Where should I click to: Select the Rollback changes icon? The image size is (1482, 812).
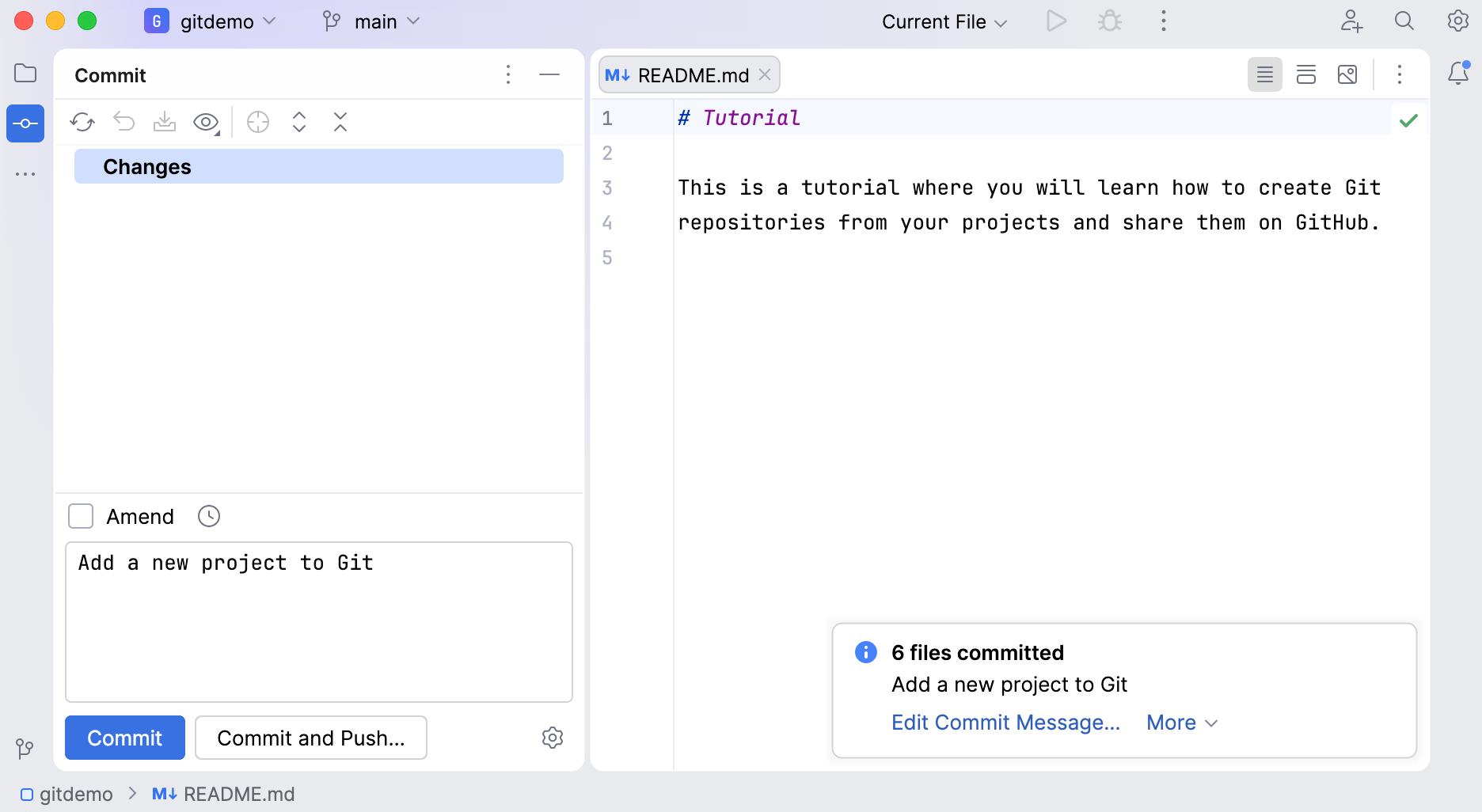pos(123,122)
